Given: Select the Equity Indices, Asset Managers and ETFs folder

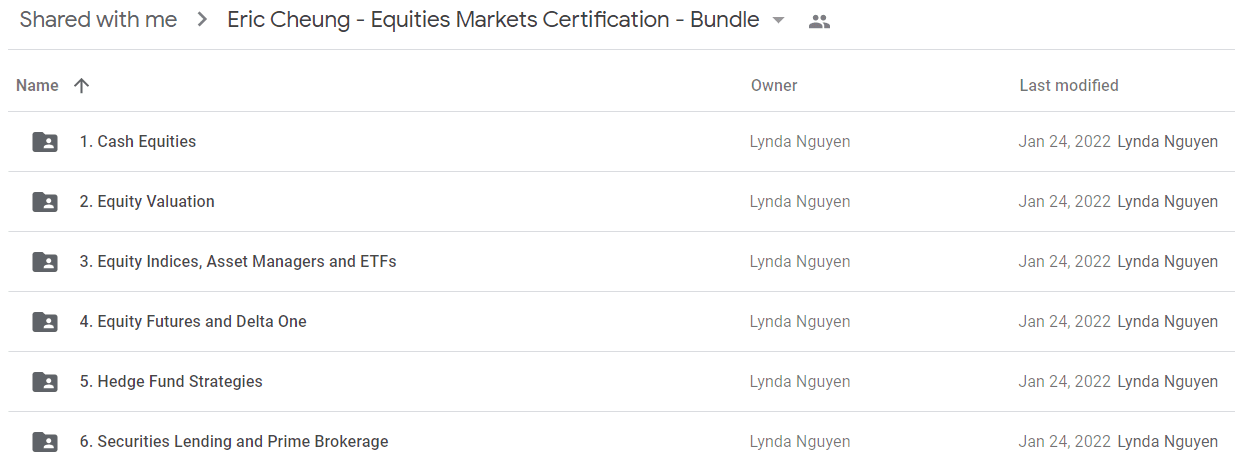Looking at the screenshot, I should [x=621, y=262].
